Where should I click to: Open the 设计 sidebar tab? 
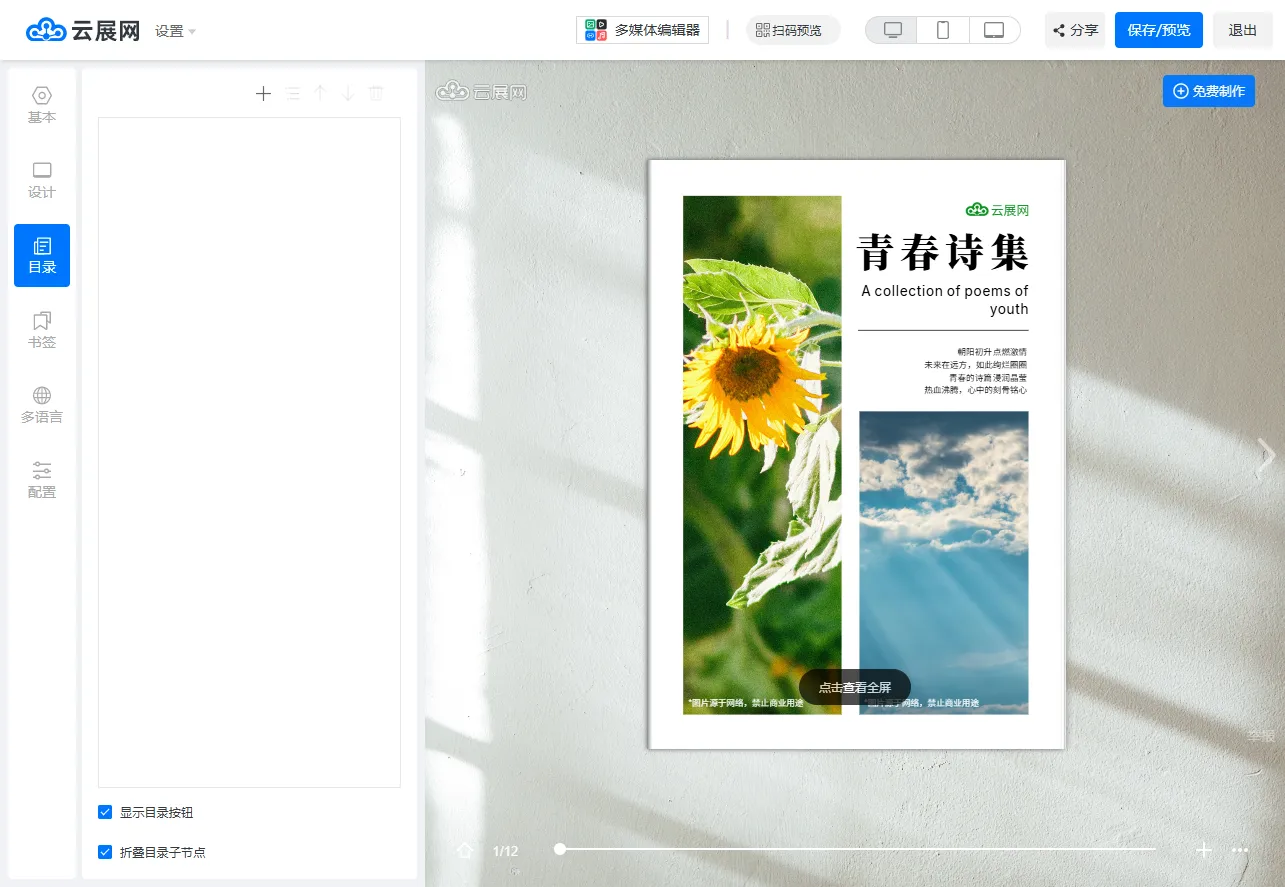[42, 180]
